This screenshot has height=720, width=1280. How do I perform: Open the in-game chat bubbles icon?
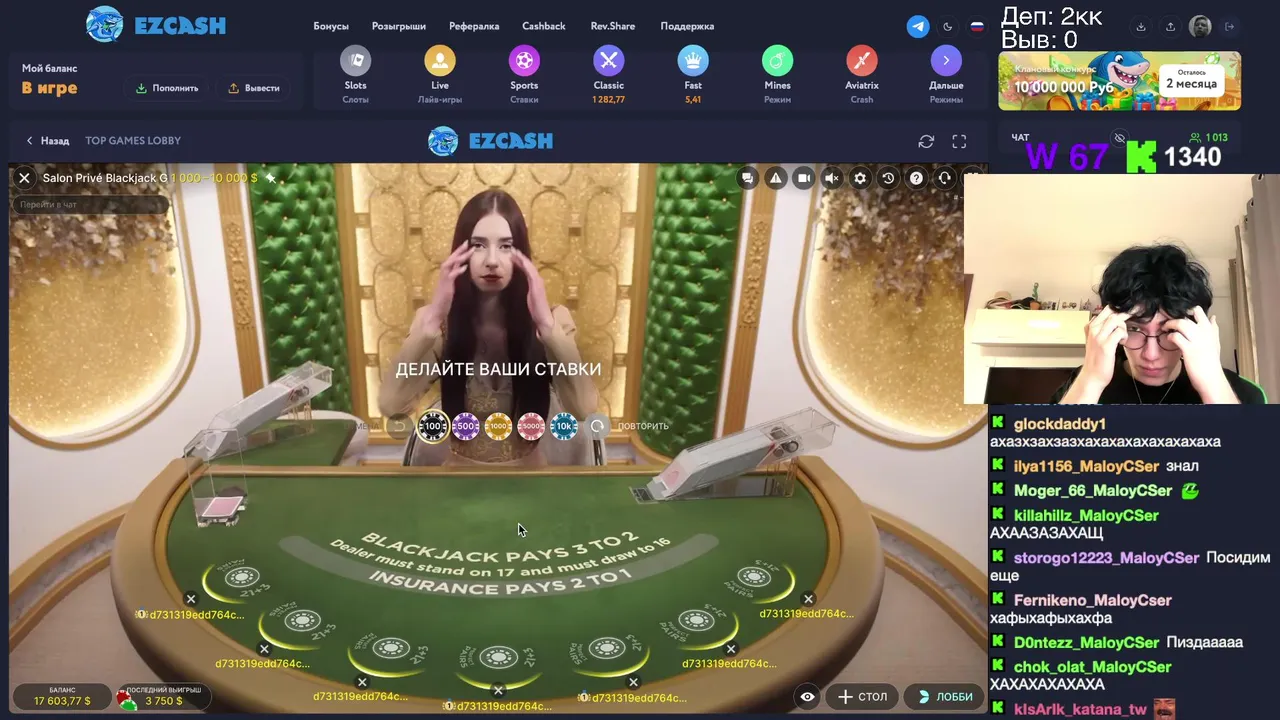click(x=747, y=178)
